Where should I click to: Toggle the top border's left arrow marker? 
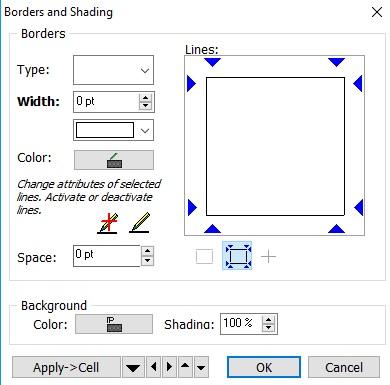click(x=212, y=62)
